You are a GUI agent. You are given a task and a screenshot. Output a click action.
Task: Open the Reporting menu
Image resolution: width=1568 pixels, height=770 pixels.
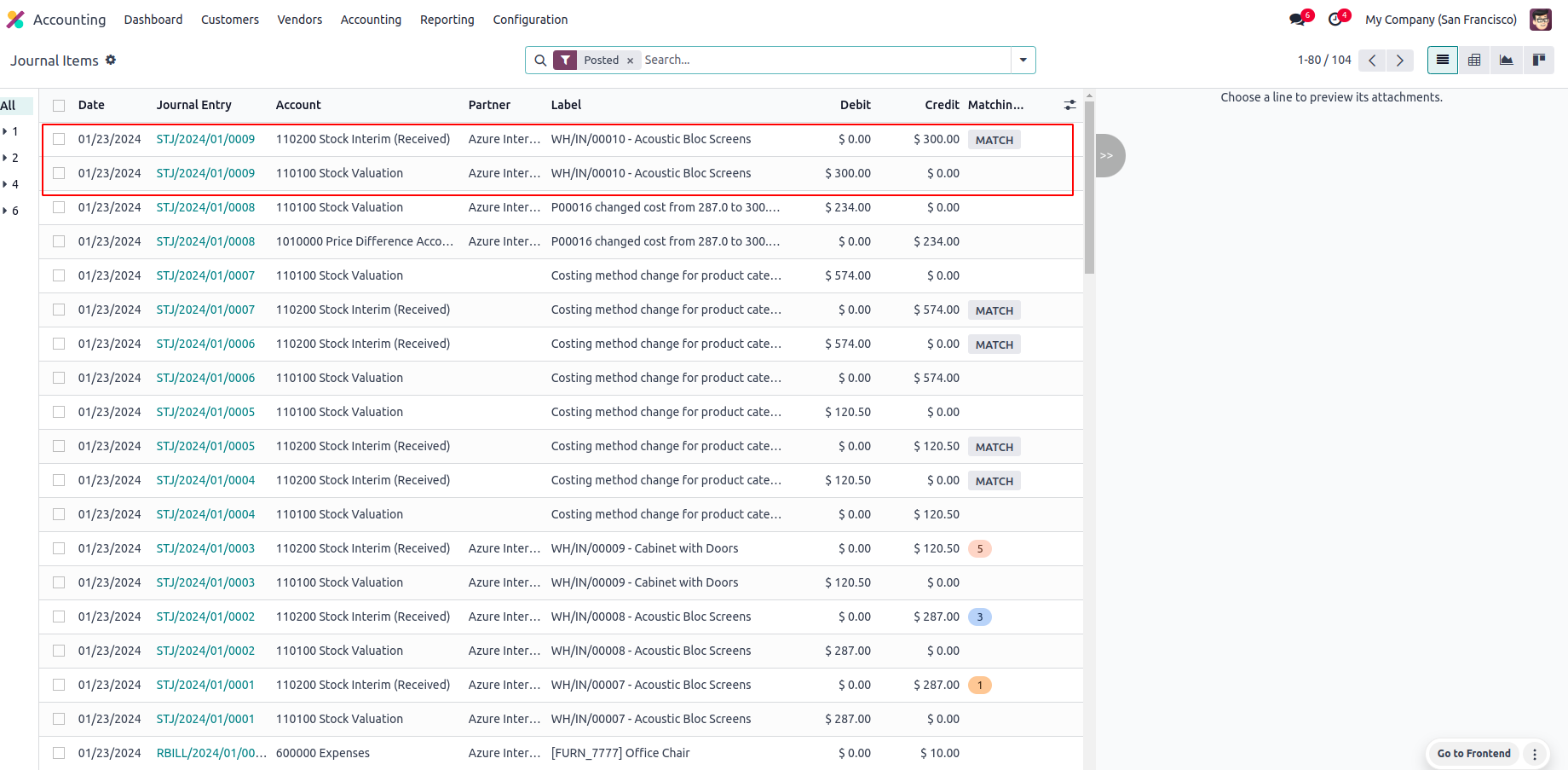(447, 20)
